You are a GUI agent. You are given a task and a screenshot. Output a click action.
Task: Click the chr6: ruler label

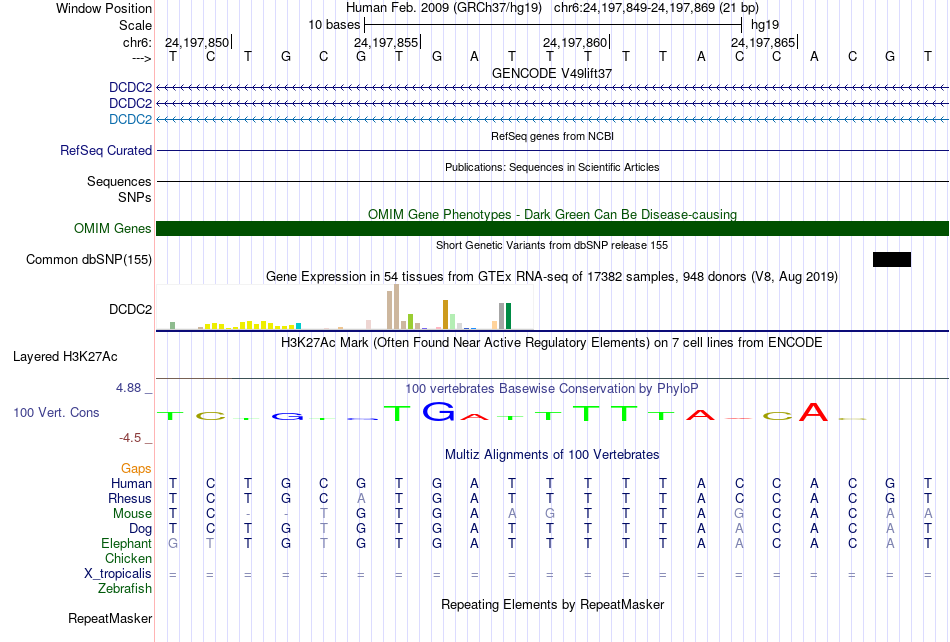click(137, 42)
